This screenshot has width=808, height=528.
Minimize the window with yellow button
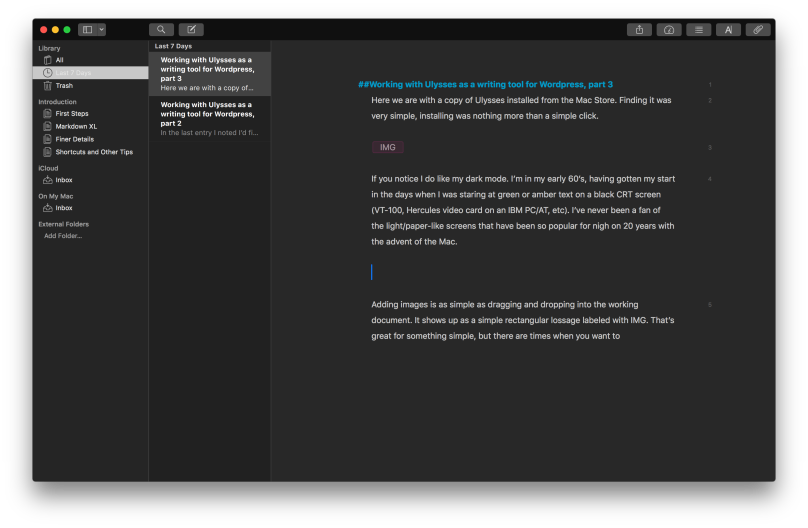(x=55, y=30)
